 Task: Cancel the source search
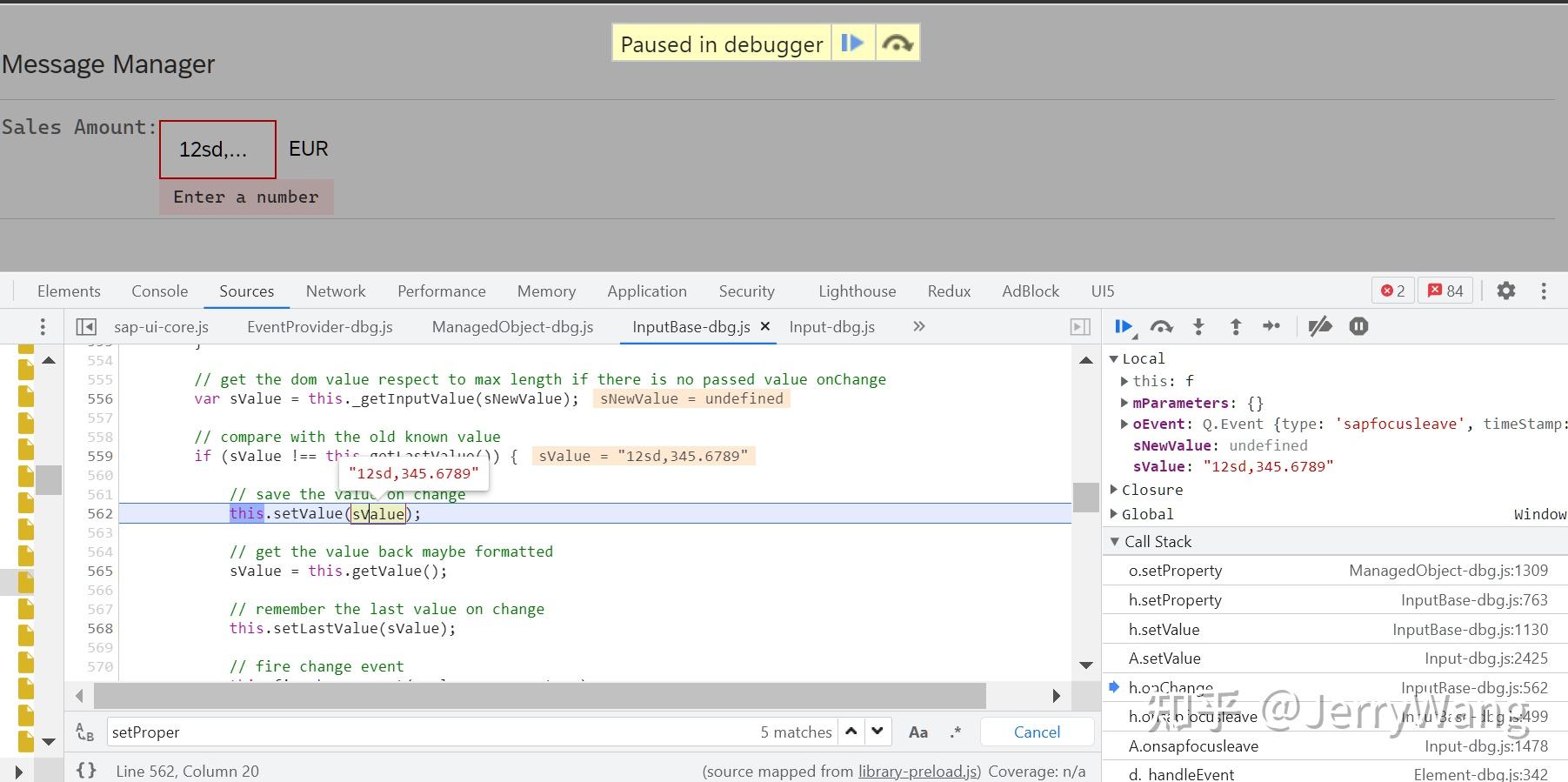(x=1037, y=732)
